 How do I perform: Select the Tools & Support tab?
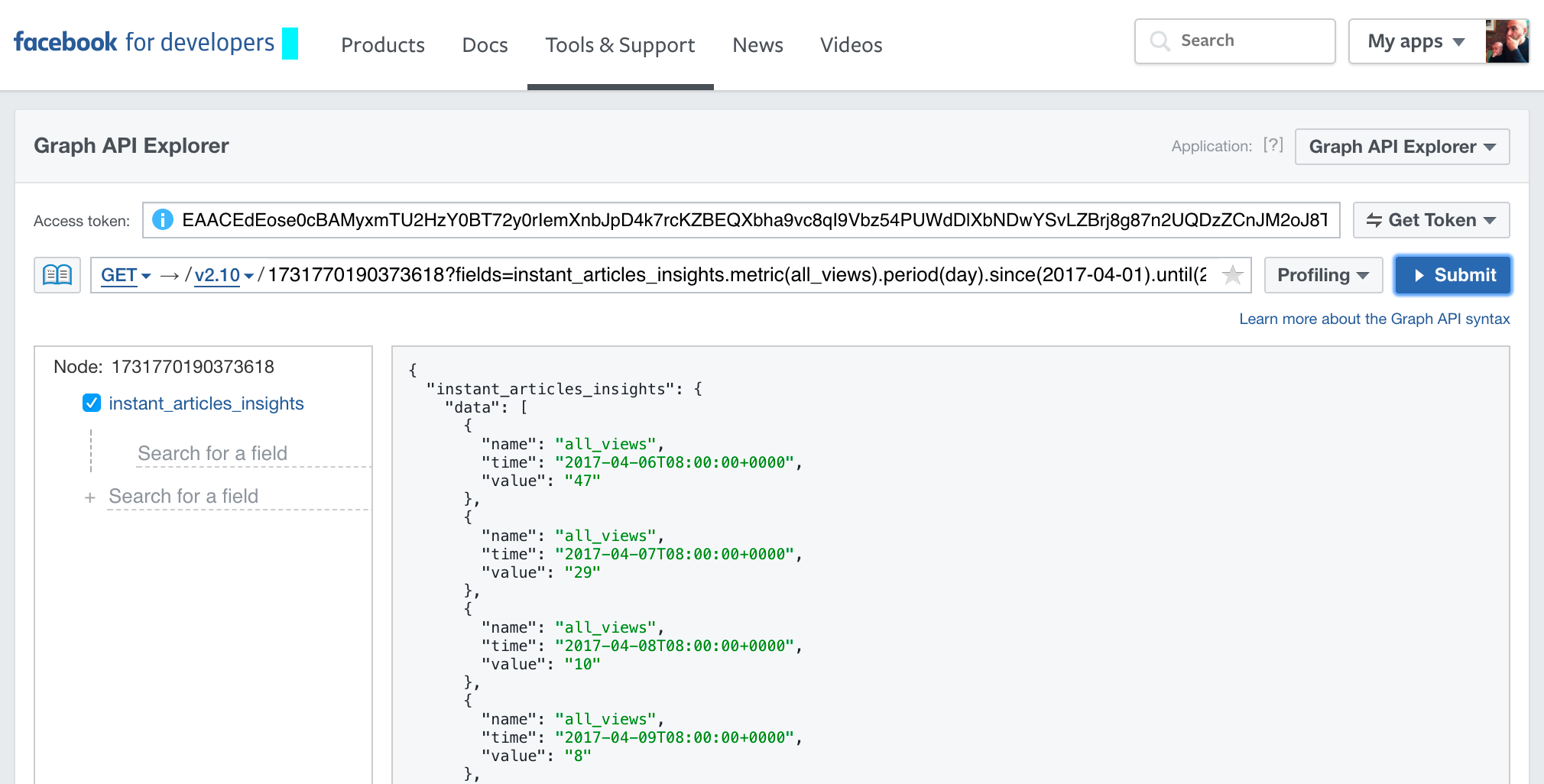click(620, 45)
